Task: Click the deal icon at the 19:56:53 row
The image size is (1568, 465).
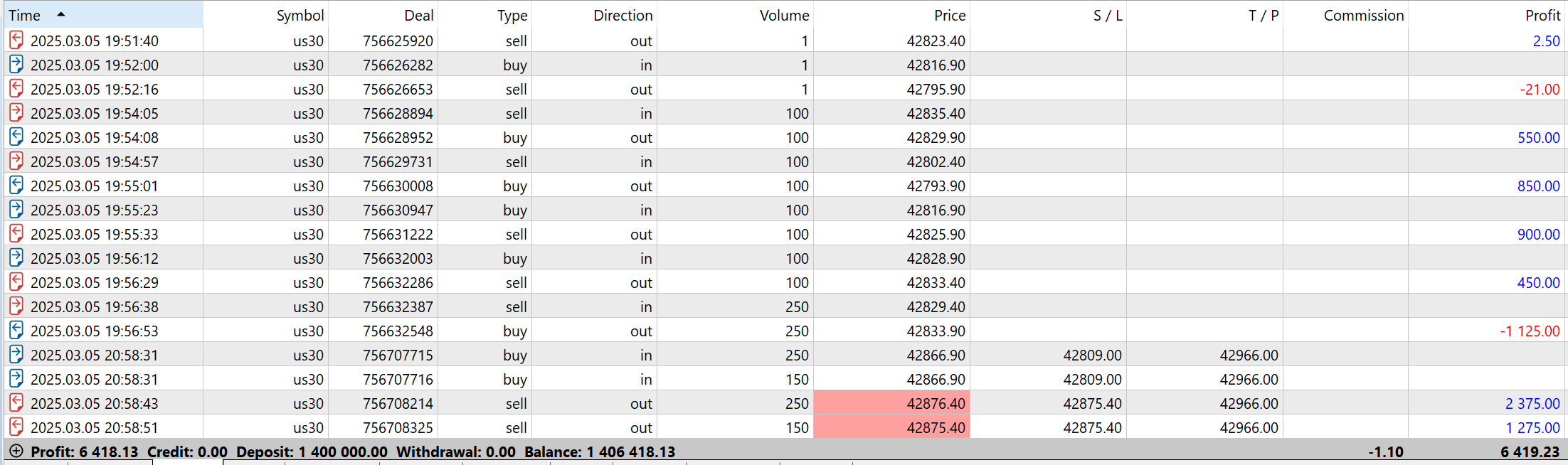Action: [x=16, y=331]
